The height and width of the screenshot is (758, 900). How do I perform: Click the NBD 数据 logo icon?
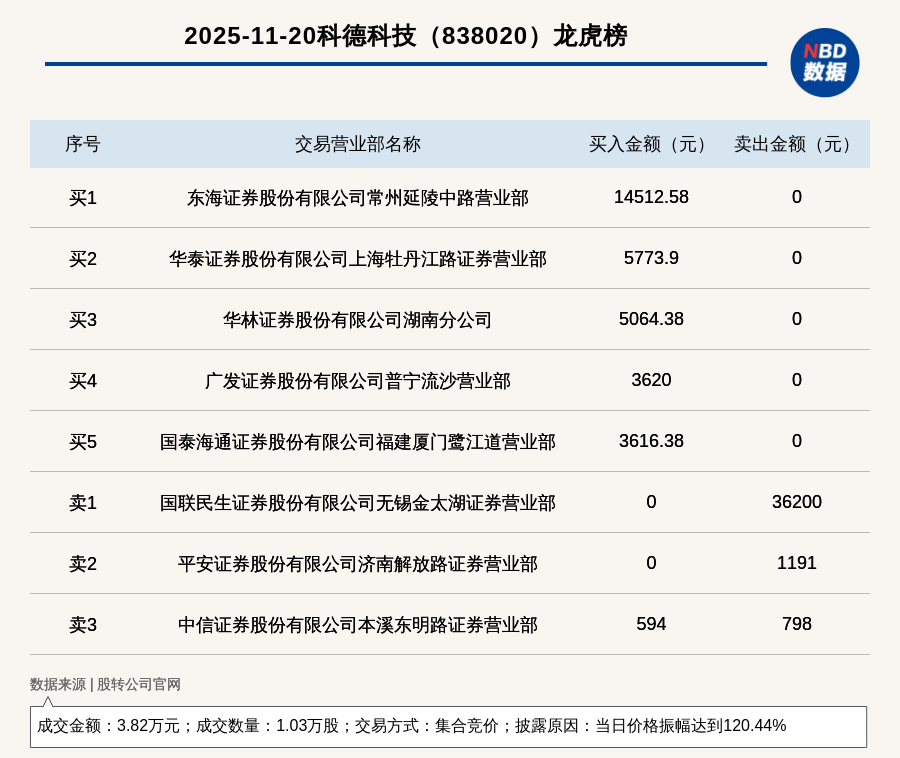[x=824, y=62]
